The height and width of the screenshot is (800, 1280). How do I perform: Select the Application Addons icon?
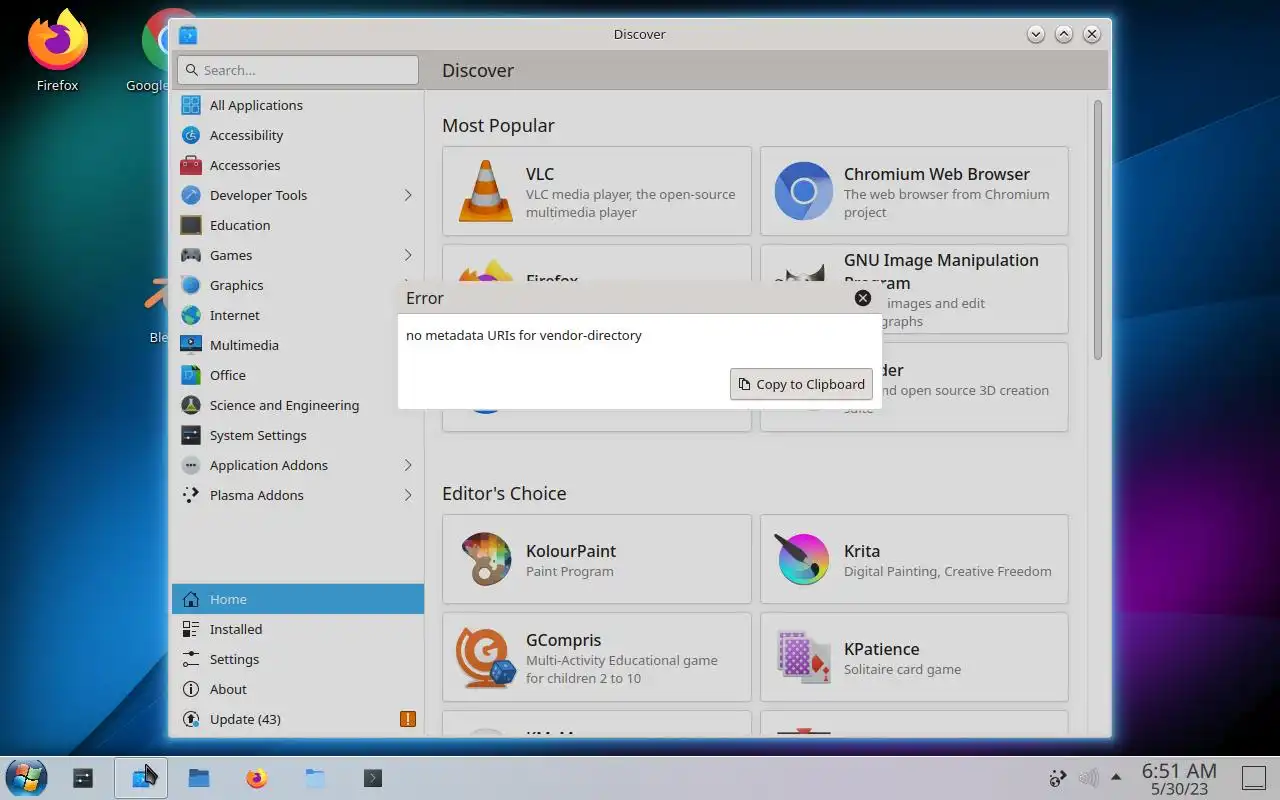pos(191,465)
